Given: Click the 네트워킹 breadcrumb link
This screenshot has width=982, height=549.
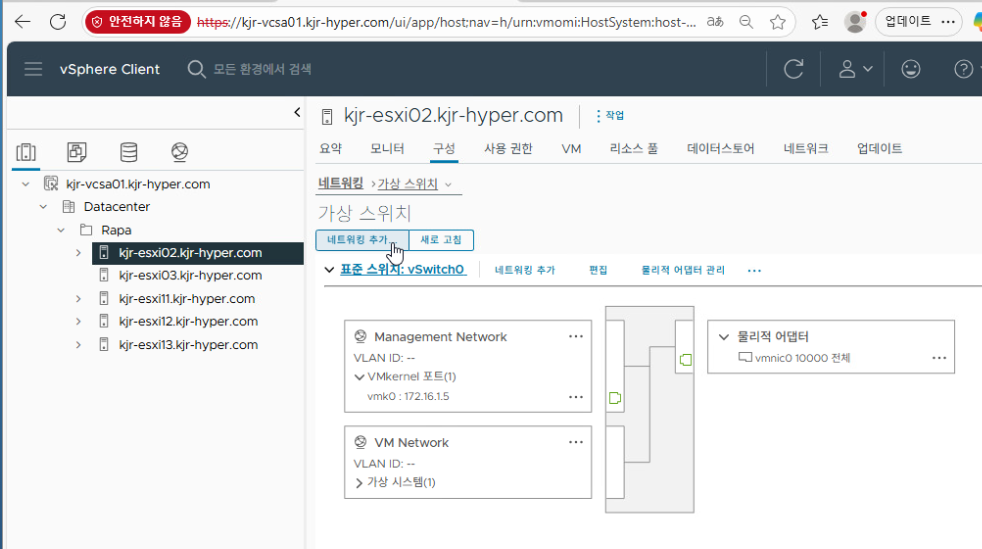Looking at the screenshot, I should (x=341, y=183).
